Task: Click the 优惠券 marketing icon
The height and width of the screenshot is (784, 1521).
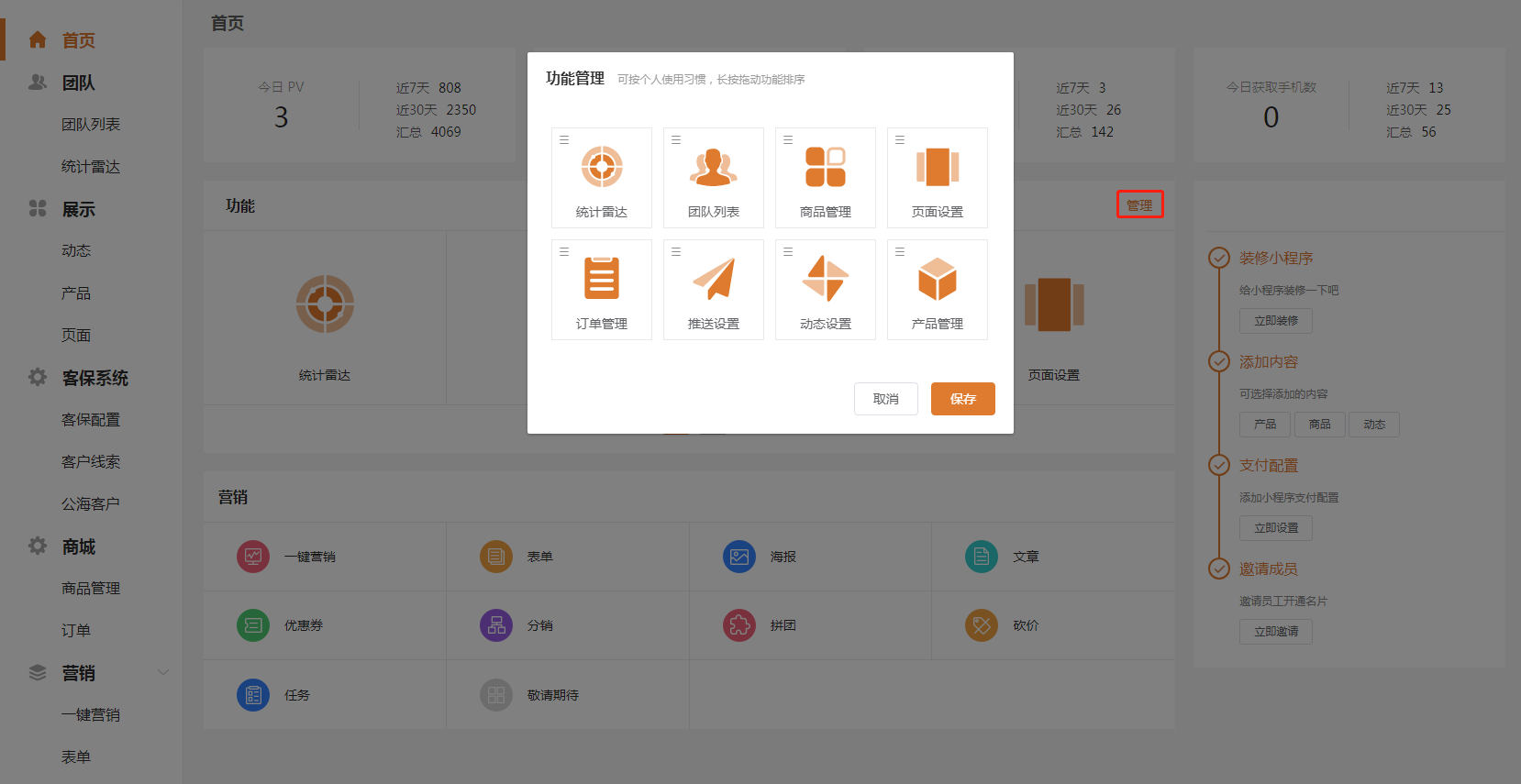Action: pos(253,625)
